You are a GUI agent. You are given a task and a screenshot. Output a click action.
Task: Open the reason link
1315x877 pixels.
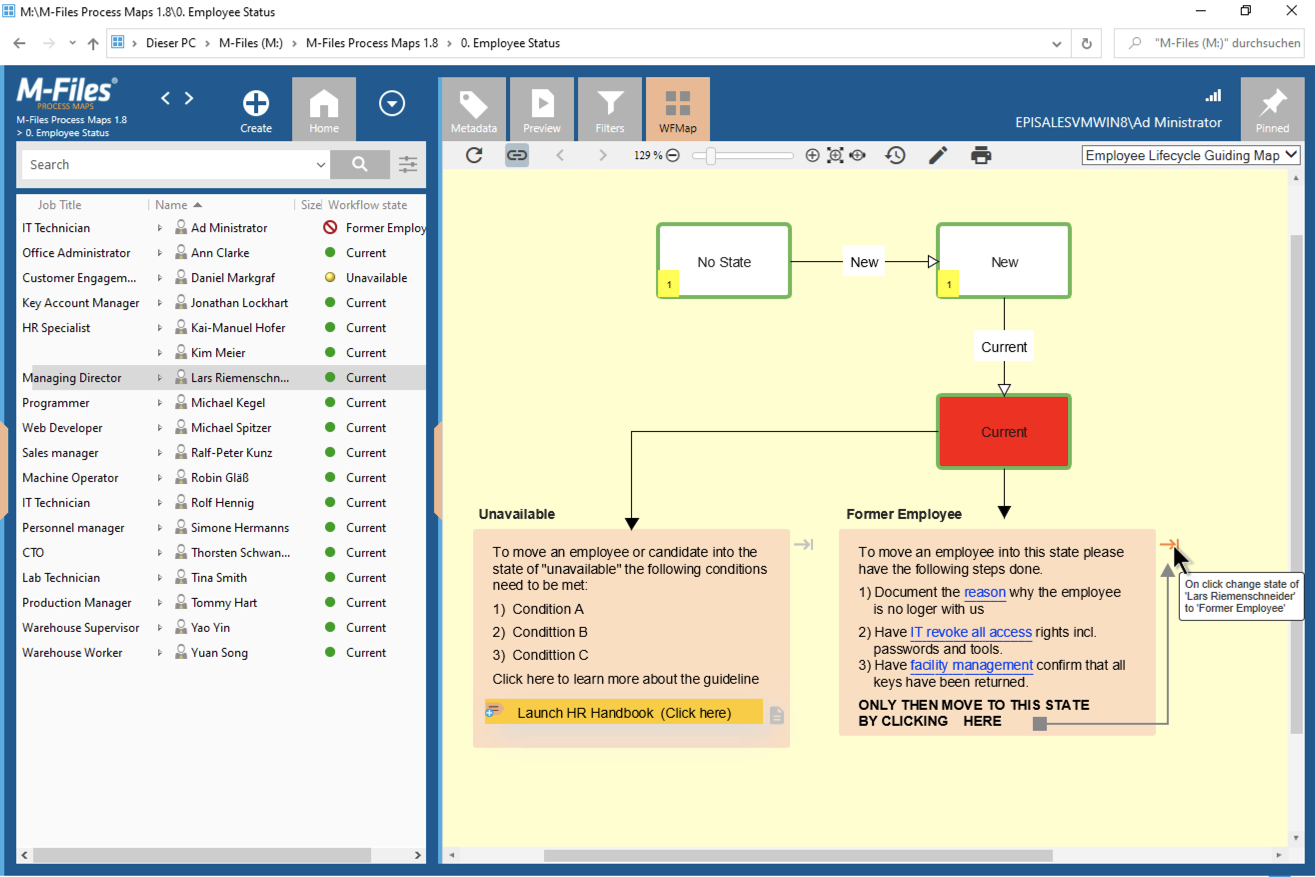click(985, 593)
